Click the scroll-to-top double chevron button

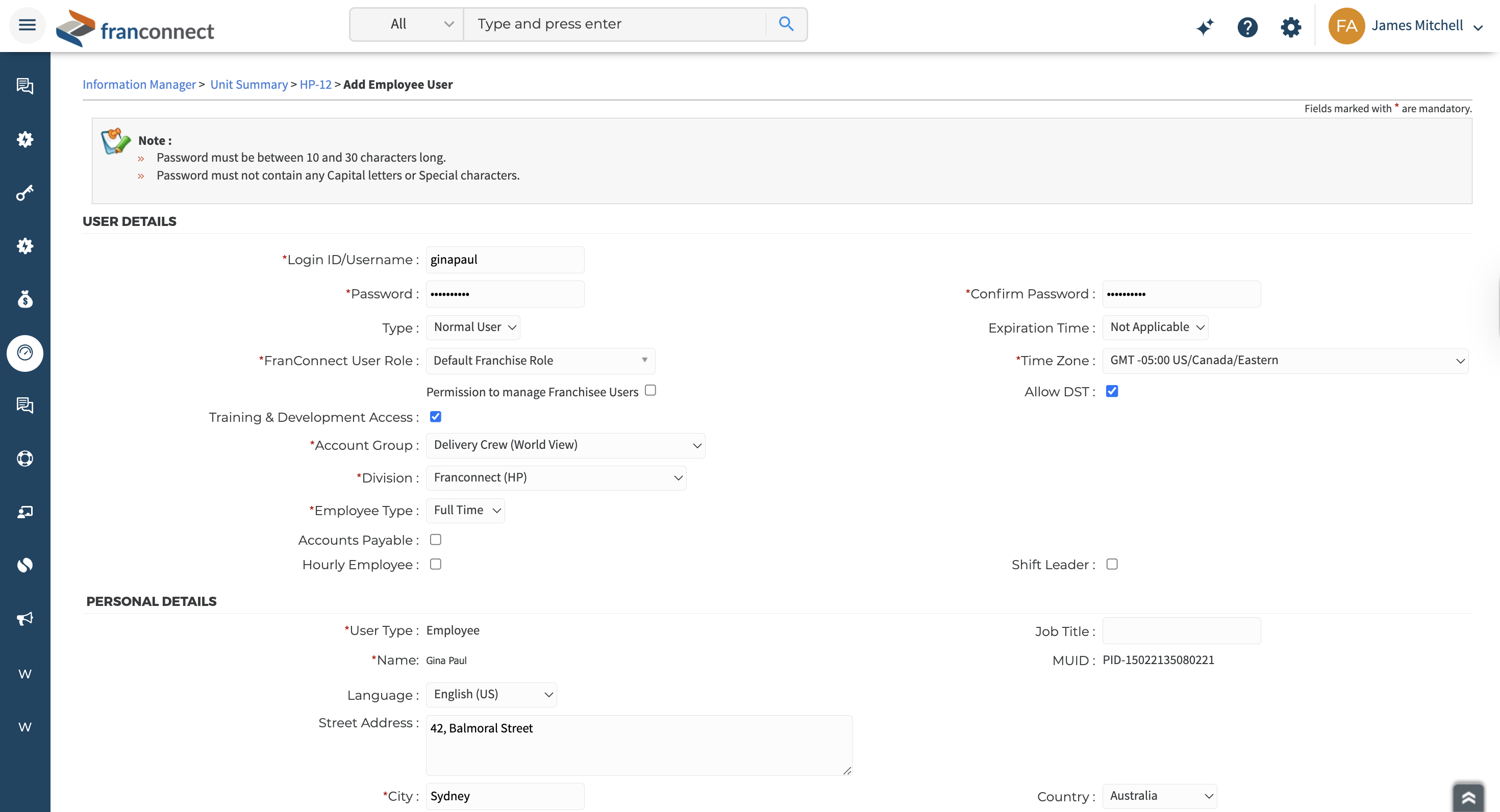point(1468,797)
